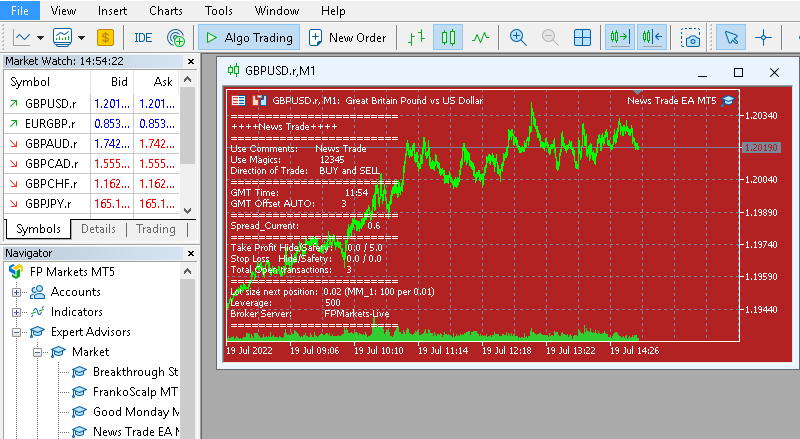
Task: Switch to the Trading tab
Action: [156, 229]
